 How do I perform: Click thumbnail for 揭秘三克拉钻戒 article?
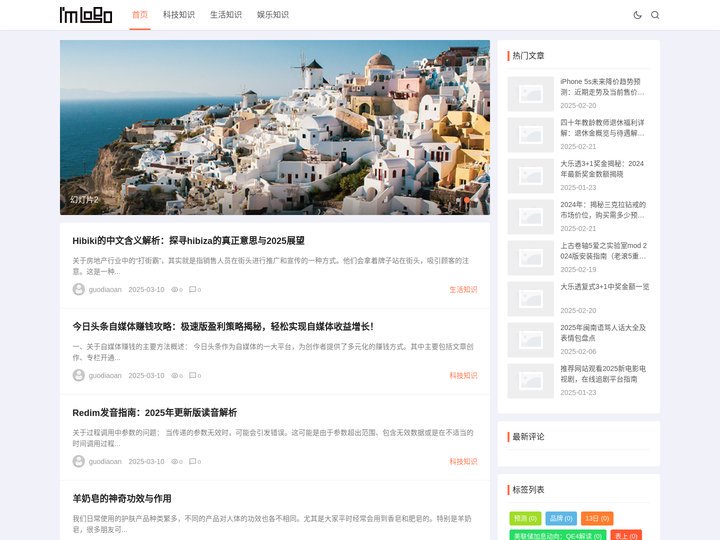click(x=530, y=217)
